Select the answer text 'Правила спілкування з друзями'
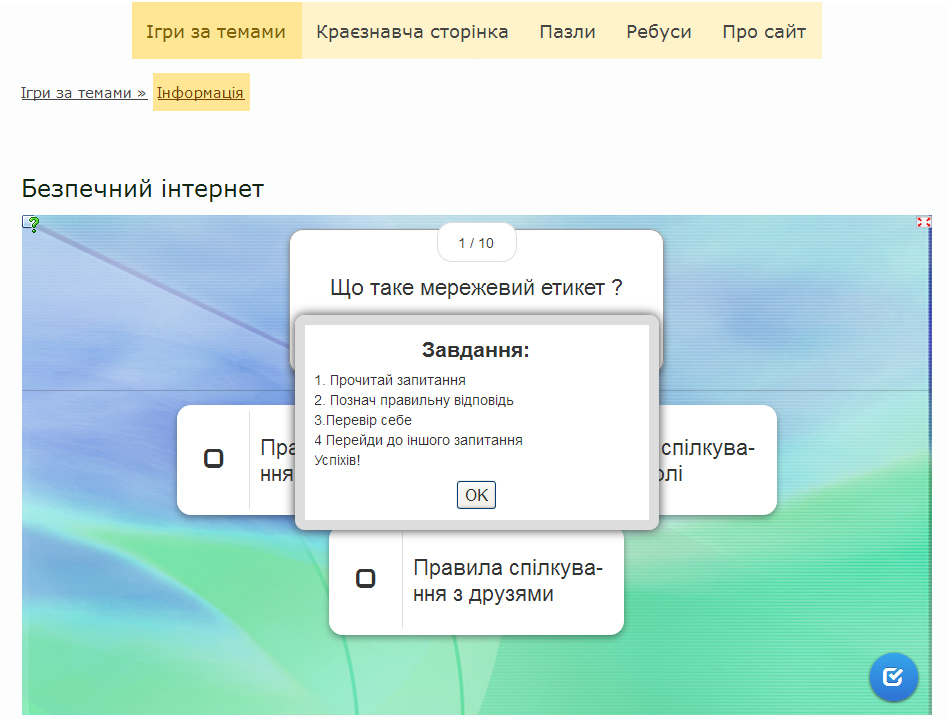This screenshot has width=950, height=719. tap(508, 582)
